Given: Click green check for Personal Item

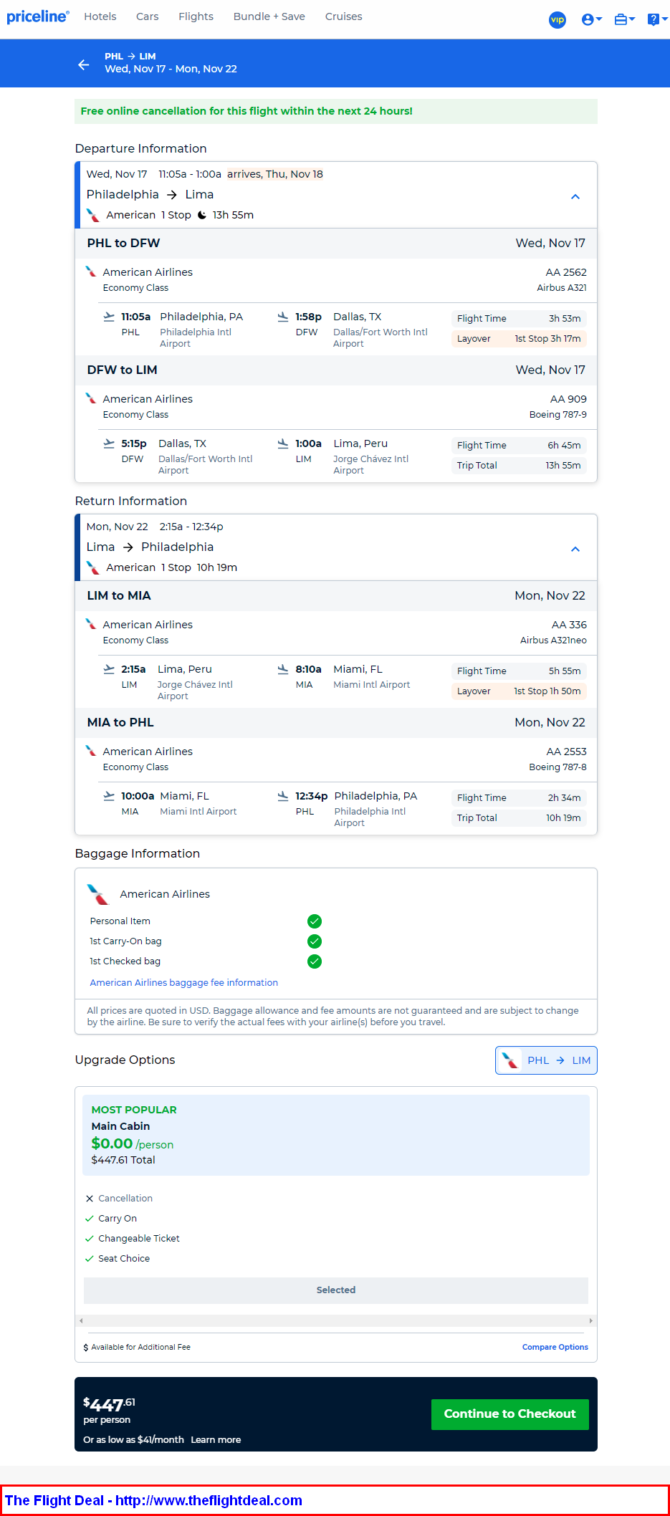Looking at the screenshot, I should coord(314,921).
